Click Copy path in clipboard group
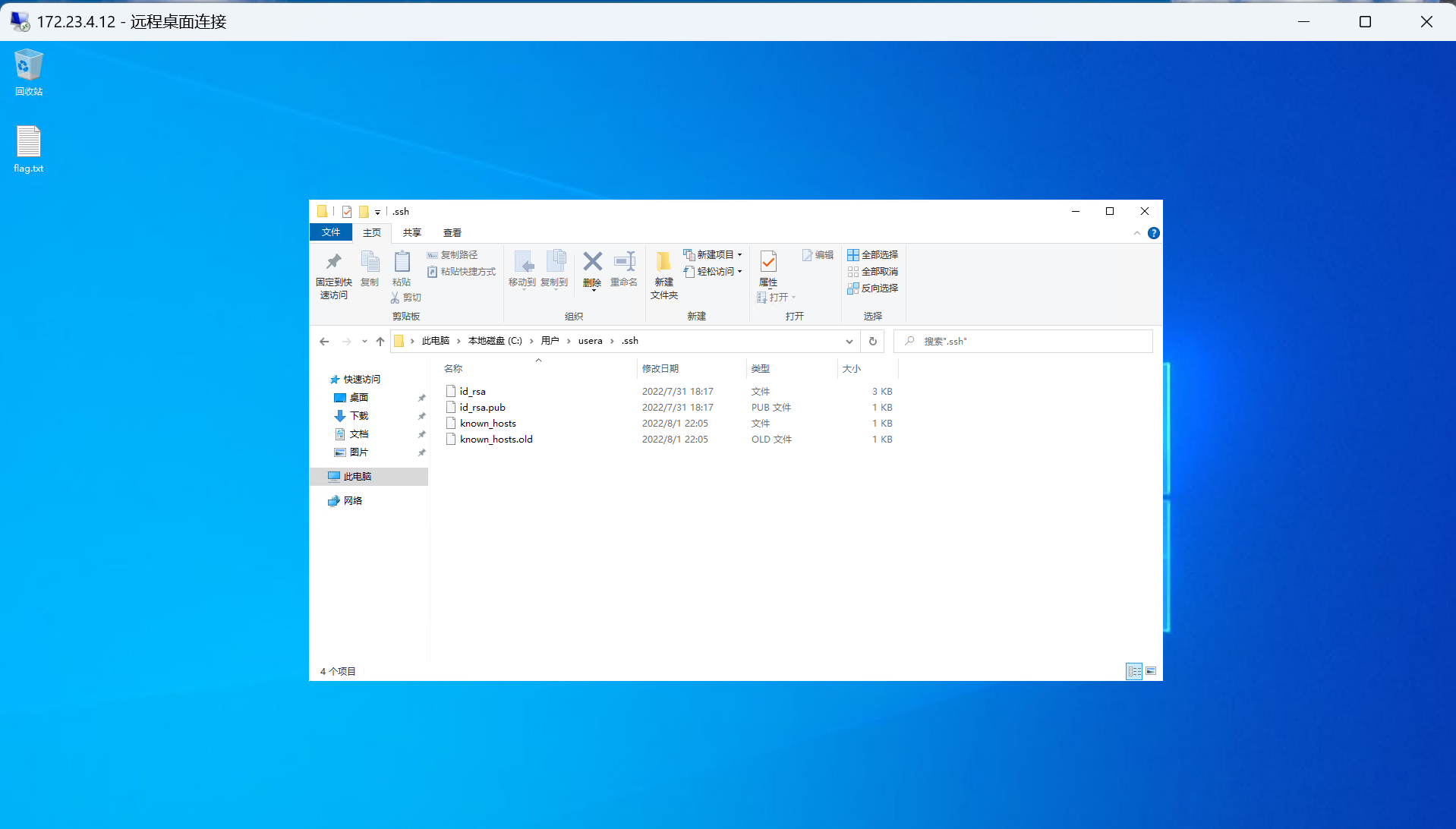This screenshot has width=1456, height=829. tap(452, 255)
